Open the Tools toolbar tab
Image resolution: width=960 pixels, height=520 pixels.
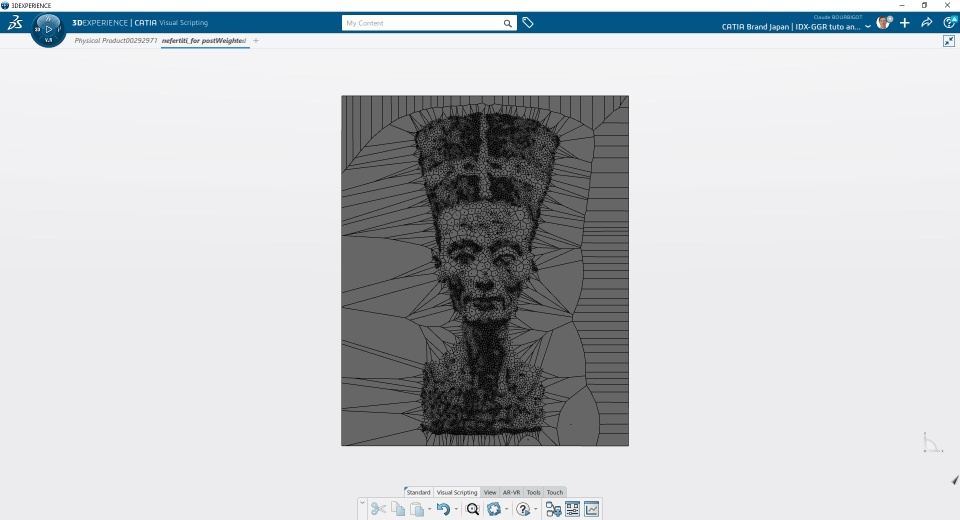click(534, 492)
